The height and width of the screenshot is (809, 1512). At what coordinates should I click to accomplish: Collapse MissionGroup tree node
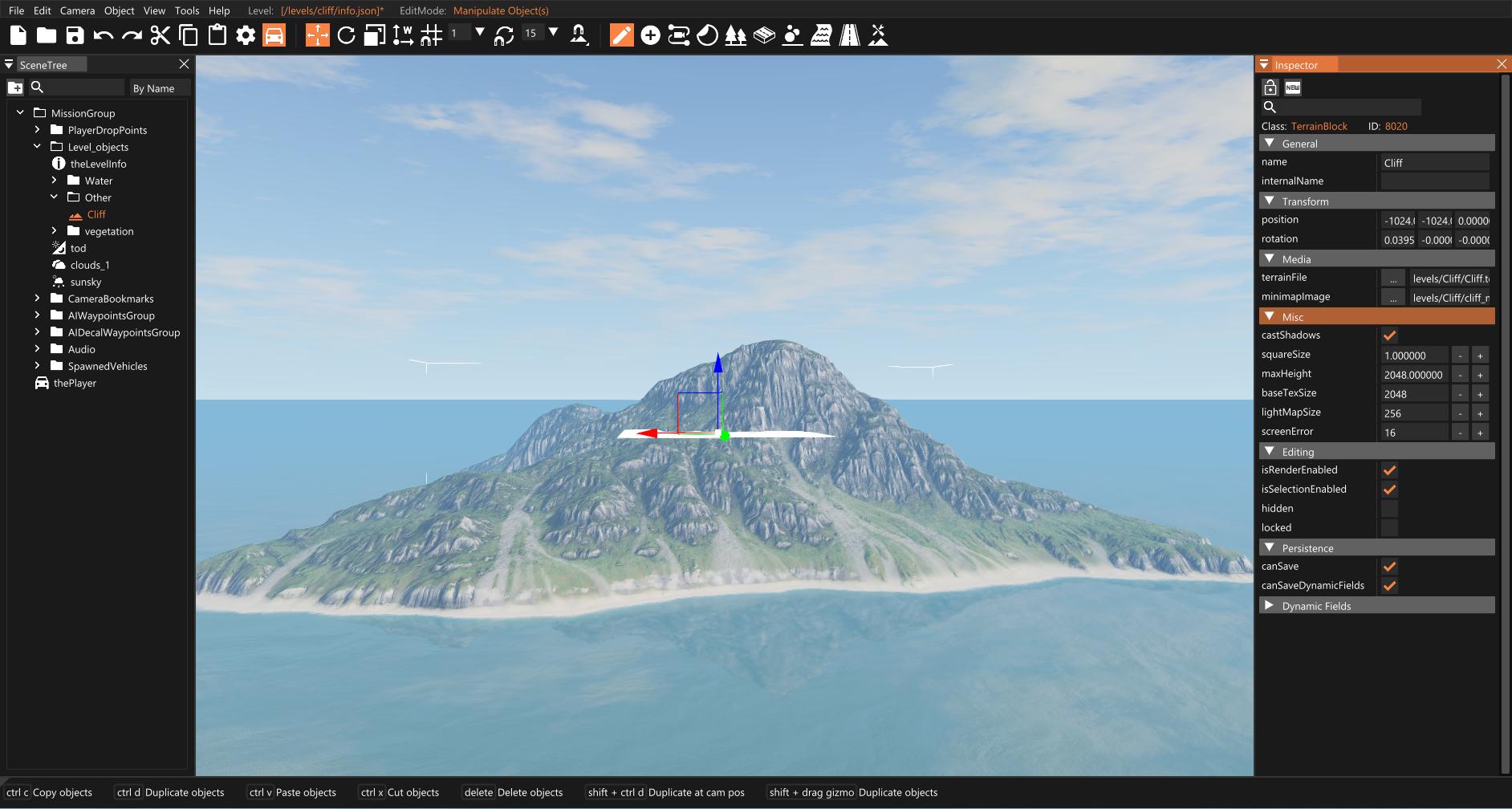(x=20, y=112)
